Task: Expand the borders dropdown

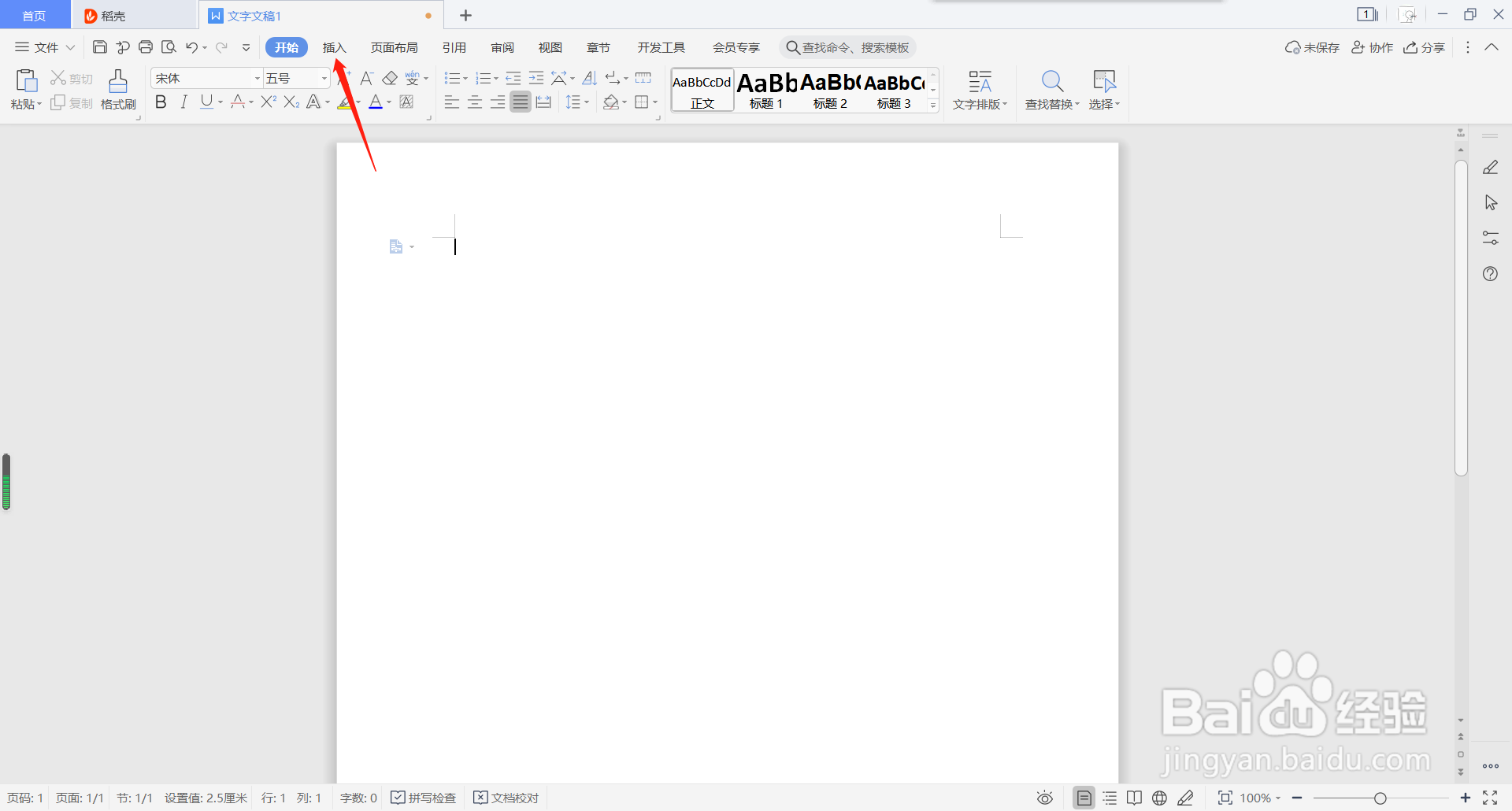Action: coord(655,102)
